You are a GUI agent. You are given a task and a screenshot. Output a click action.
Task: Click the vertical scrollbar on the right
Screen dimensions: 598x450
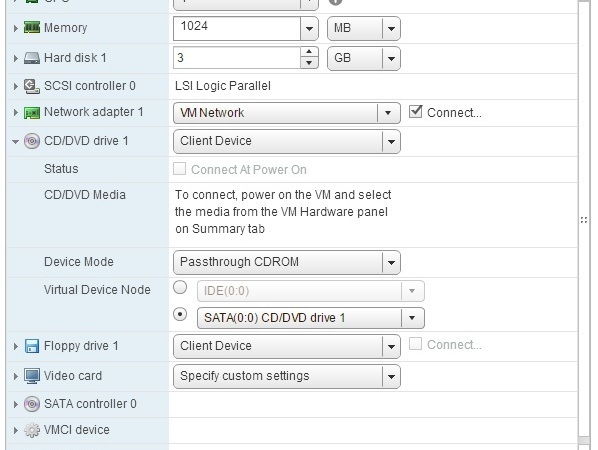[584, 220]
